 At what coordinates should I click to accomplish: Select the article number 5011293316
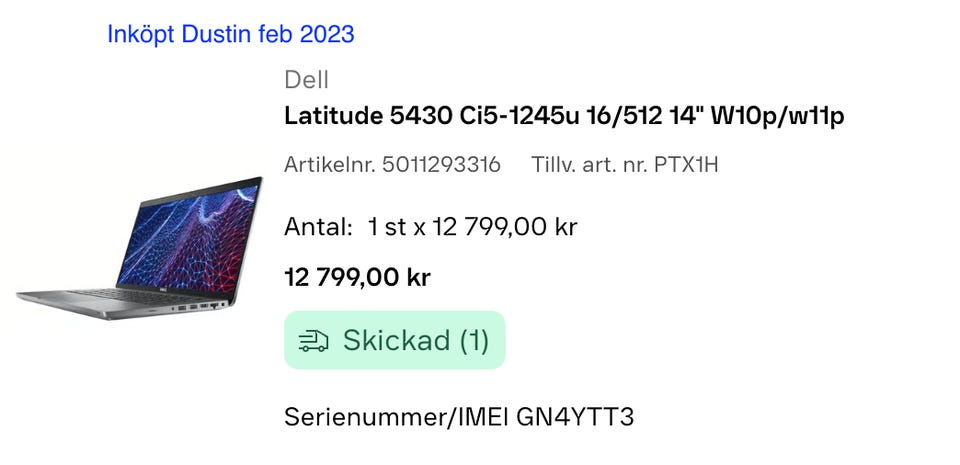(441, 165)
